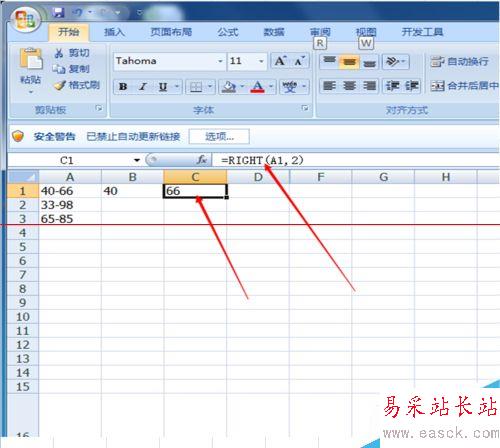
Task: Copy selection with 复制
Action: [x=71, y=69]
